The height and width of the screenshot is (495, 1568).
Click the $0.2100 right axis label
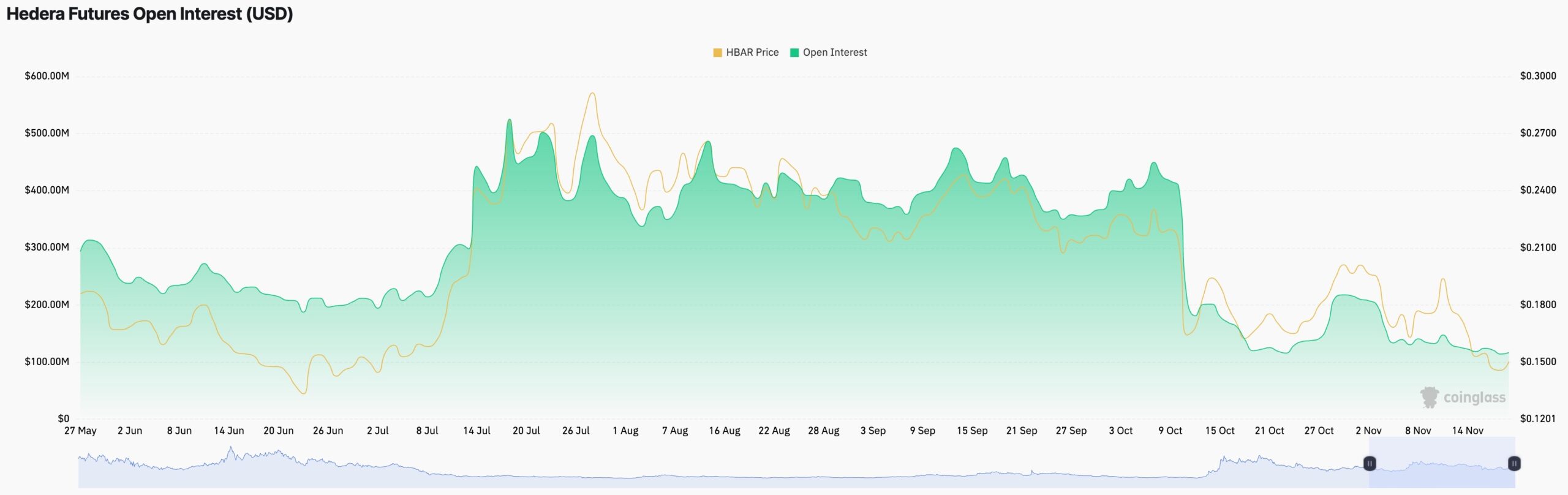point(1538,247)
